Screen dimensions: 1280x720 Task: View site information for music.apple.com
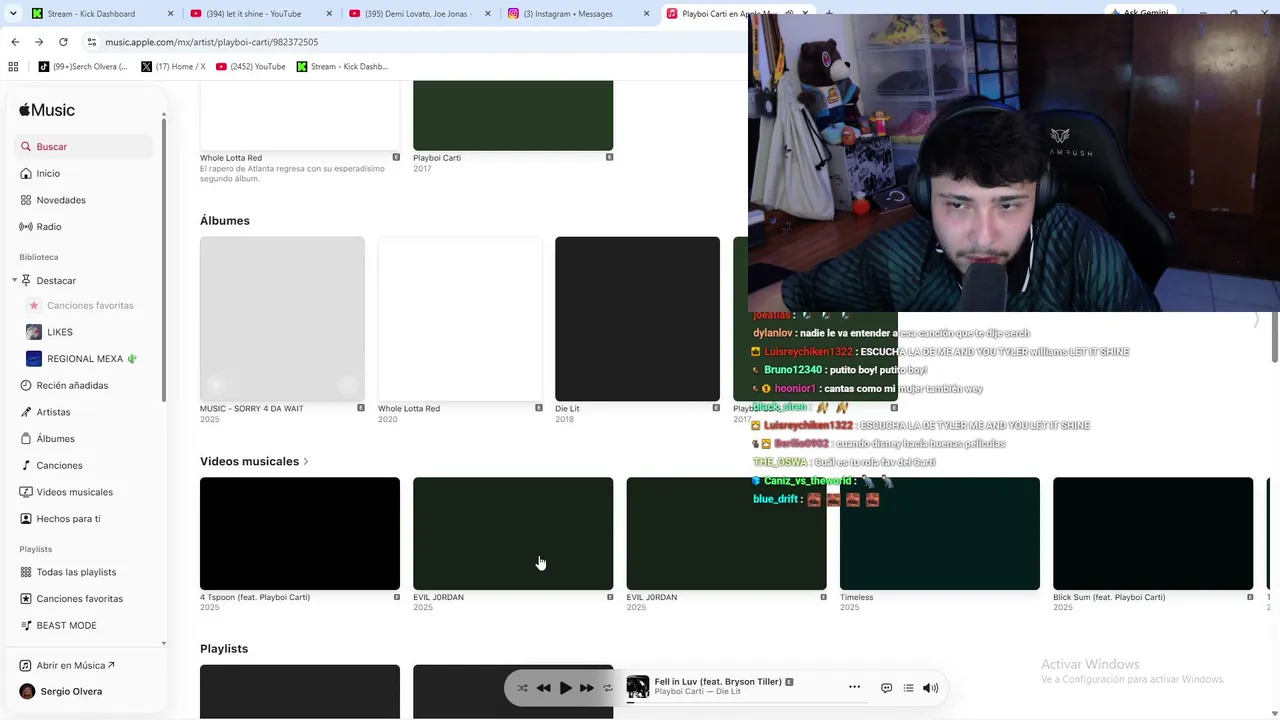(x=91, y=42)
